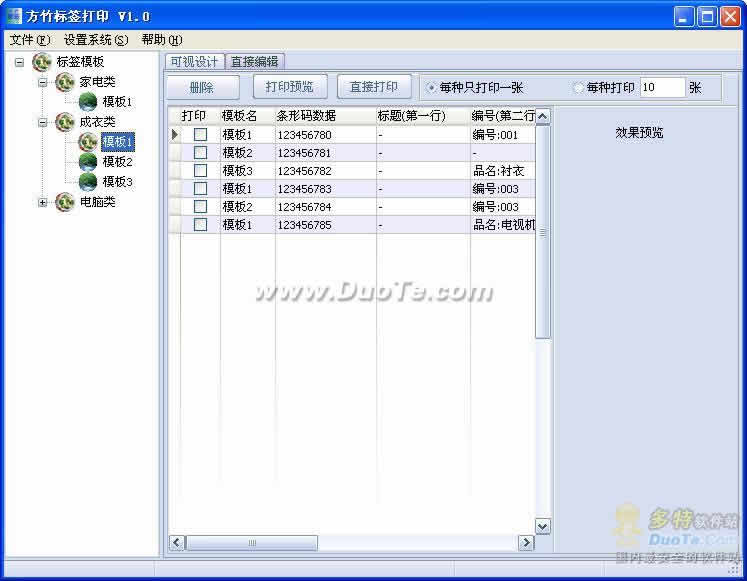747x581 pixels.
Task: Select the 每种只打印一张 radio option
Action: pyautogui.click(x=431, y=88)
